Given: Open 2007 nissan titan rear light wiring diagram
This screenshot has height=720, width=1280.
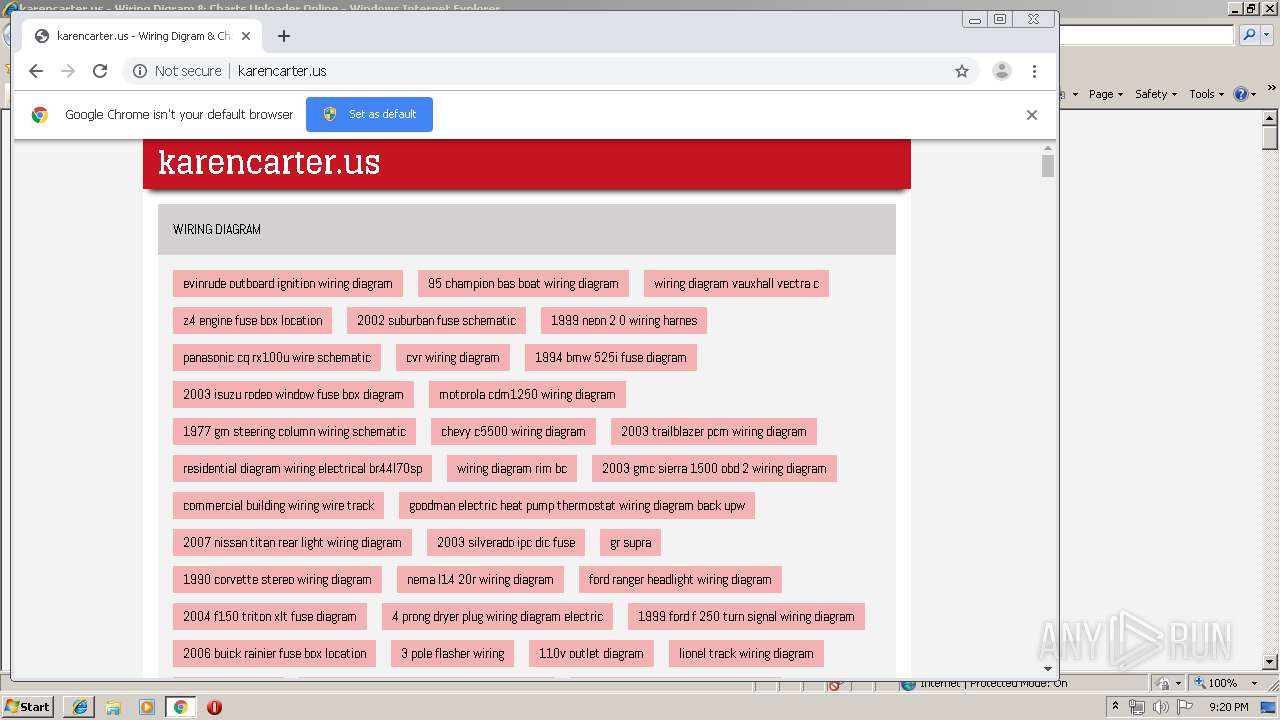Looking at the screenshot, I should (x=292, y=543).
